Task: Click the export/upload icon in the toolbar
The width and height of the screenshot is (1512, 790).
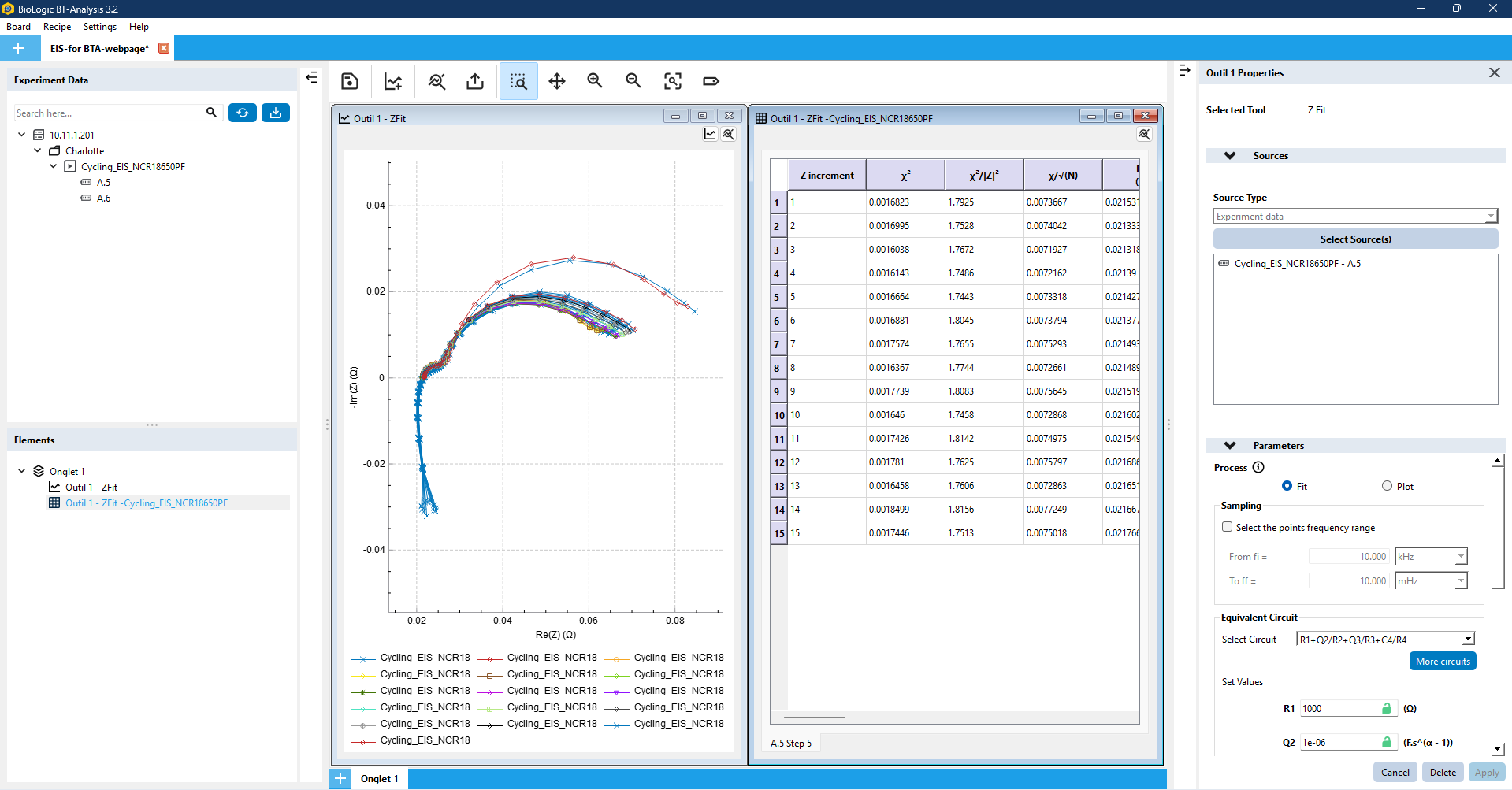Action: point(475,81)
